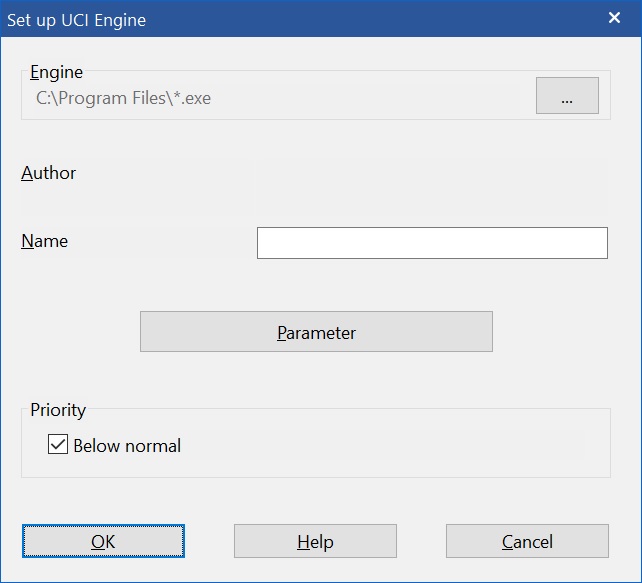Viewport: 642px width, 583px height.
Task: Focus the Name text input box
Action: click(432, 243)
